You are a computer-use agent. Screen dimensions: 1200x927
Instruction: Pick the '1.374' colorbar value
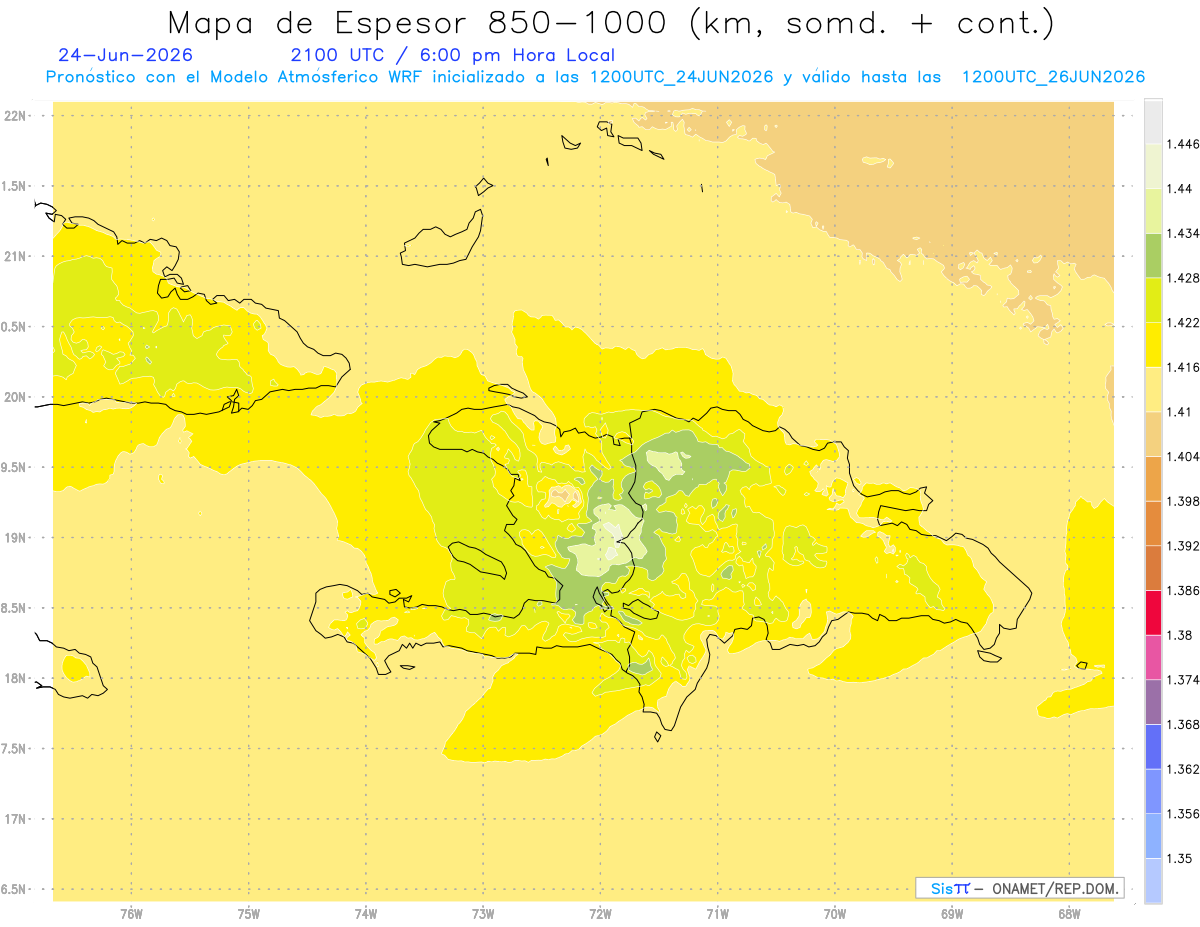[x=1183, y=679]
